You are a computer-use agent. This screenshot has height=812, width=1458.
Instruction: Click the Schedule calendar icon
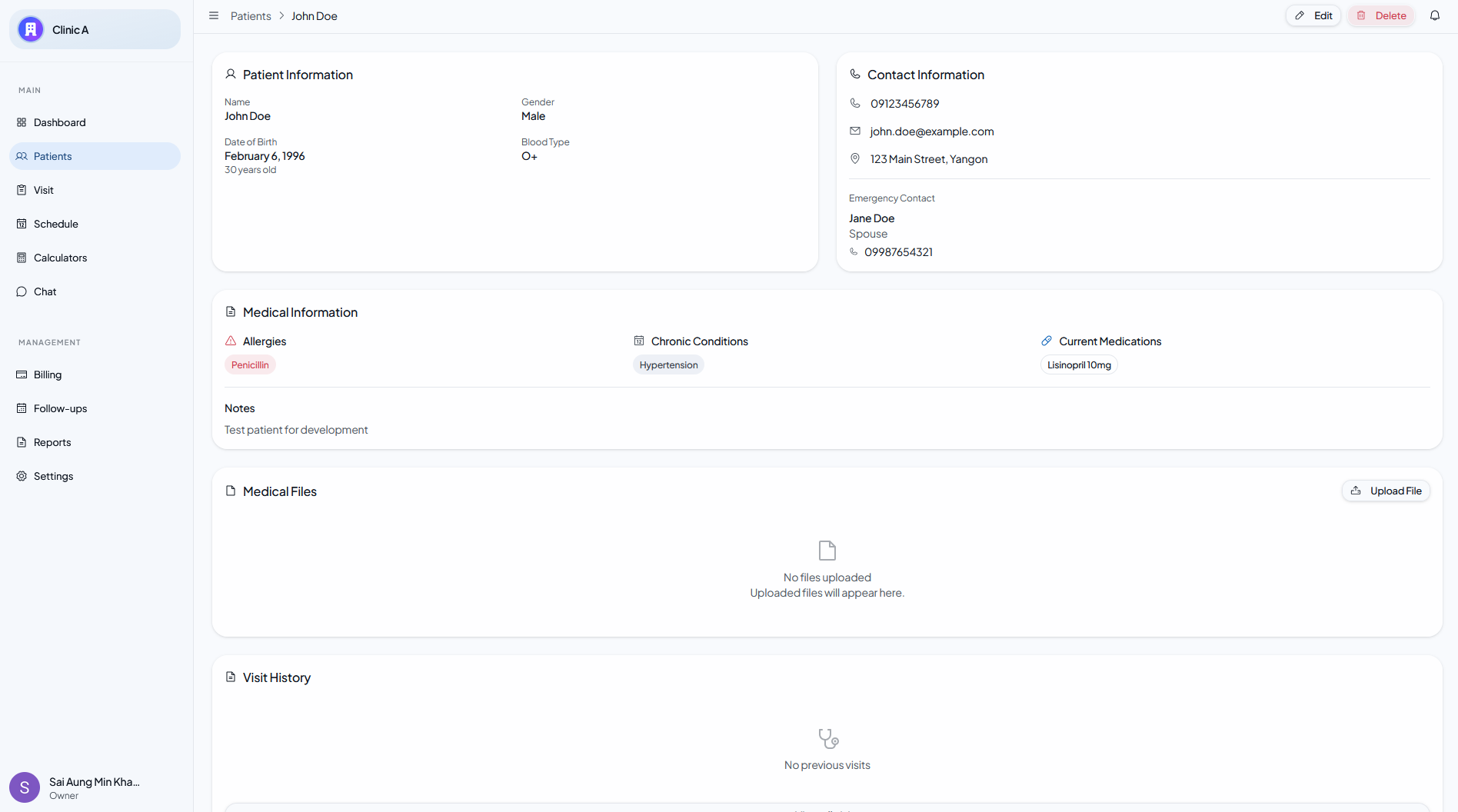point(22,224)
